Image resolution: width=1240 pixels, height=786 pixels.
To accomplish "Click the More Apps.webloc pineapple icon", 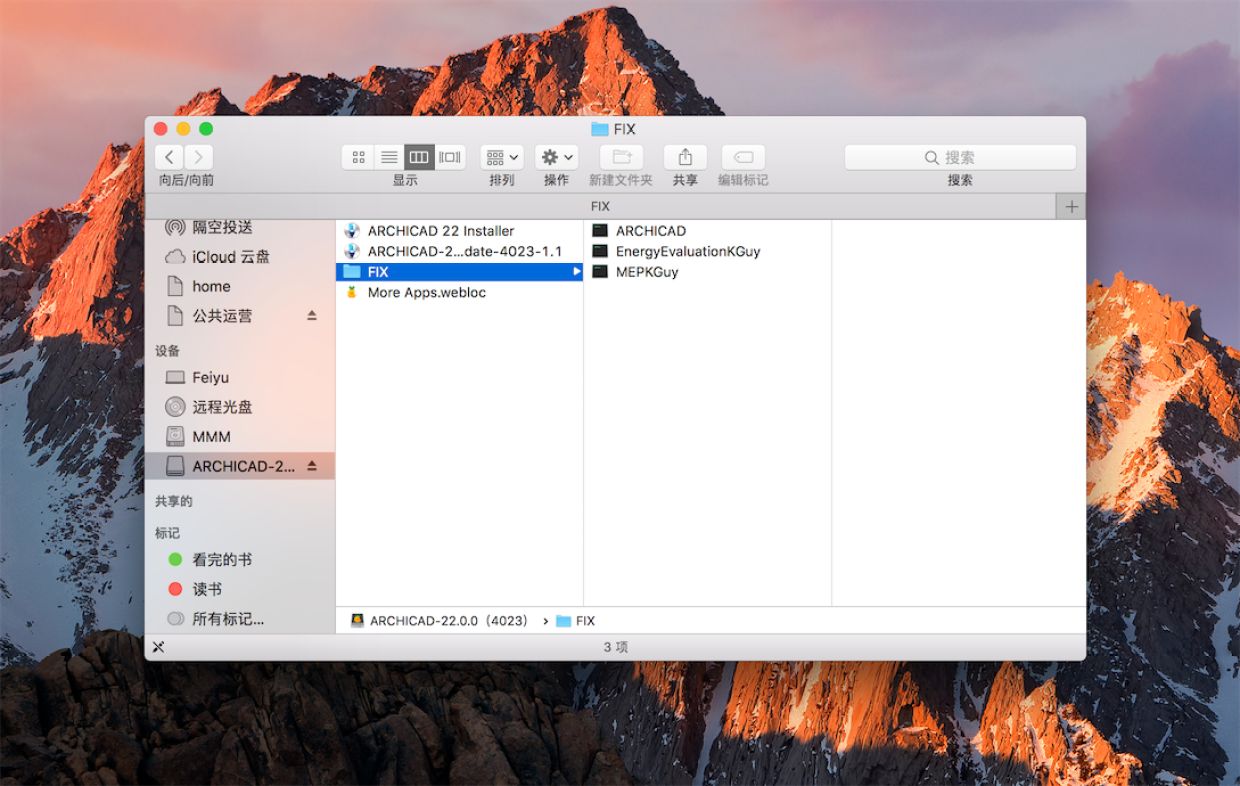I will point(351,292).
